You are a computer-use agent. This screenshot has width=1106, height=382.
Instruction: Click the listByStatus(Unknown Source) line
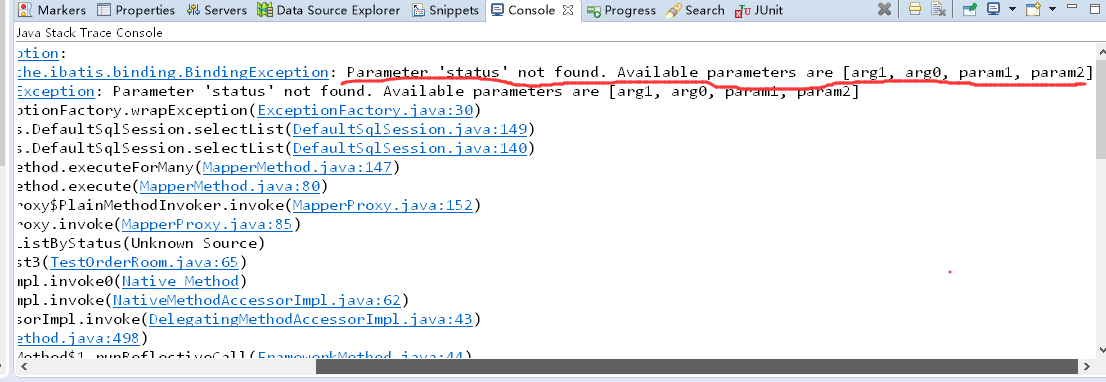(140, 244)
